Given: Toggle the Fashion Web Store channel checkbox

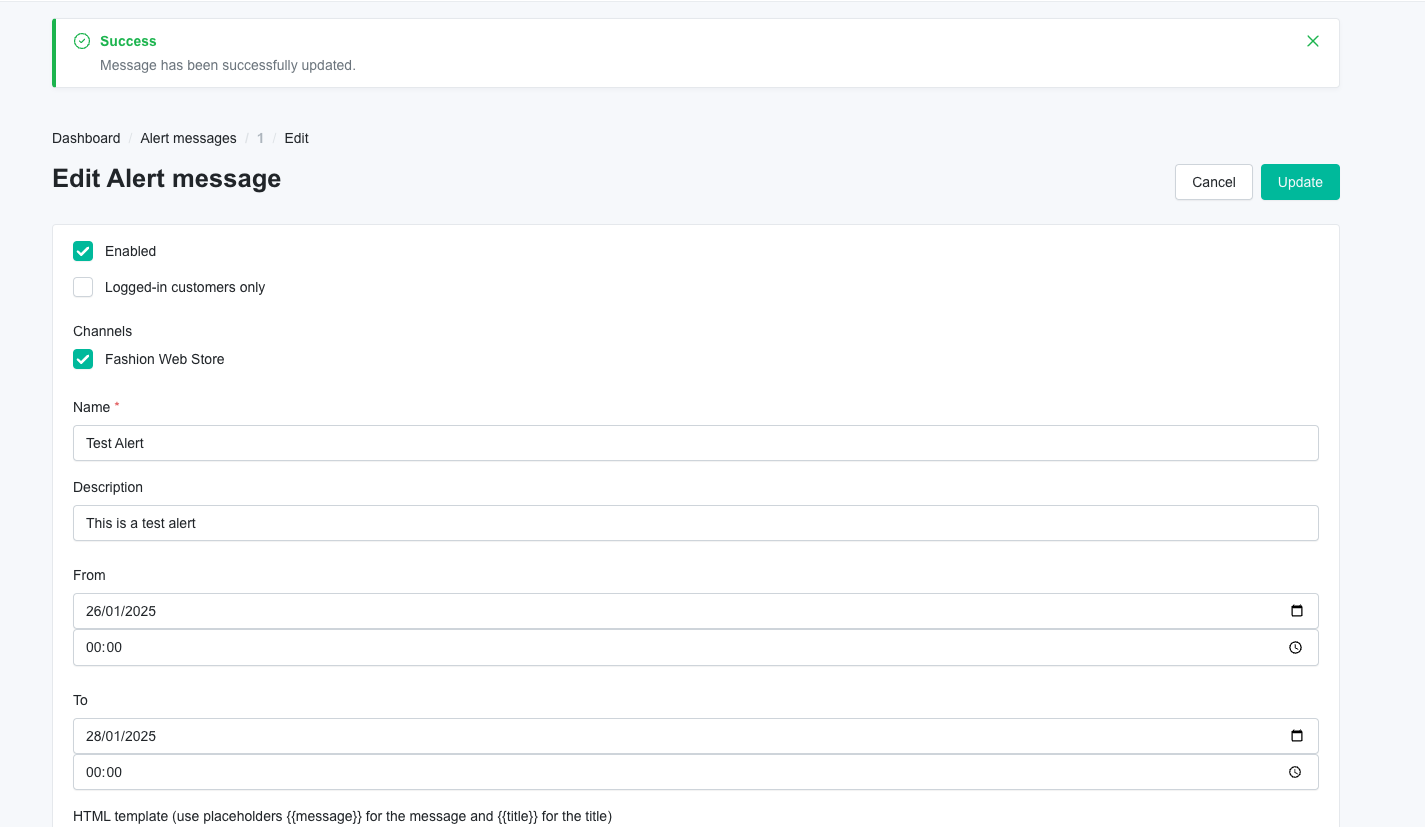Looking at the screenshot, I should point(83,359).
